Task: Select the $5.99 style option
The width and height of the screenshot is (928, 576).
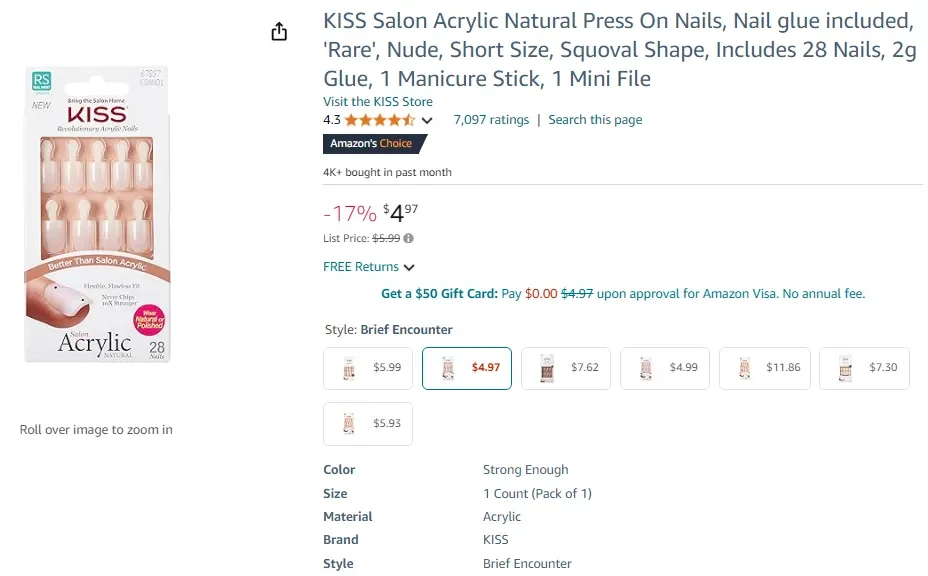Action: tap(368, 368)
